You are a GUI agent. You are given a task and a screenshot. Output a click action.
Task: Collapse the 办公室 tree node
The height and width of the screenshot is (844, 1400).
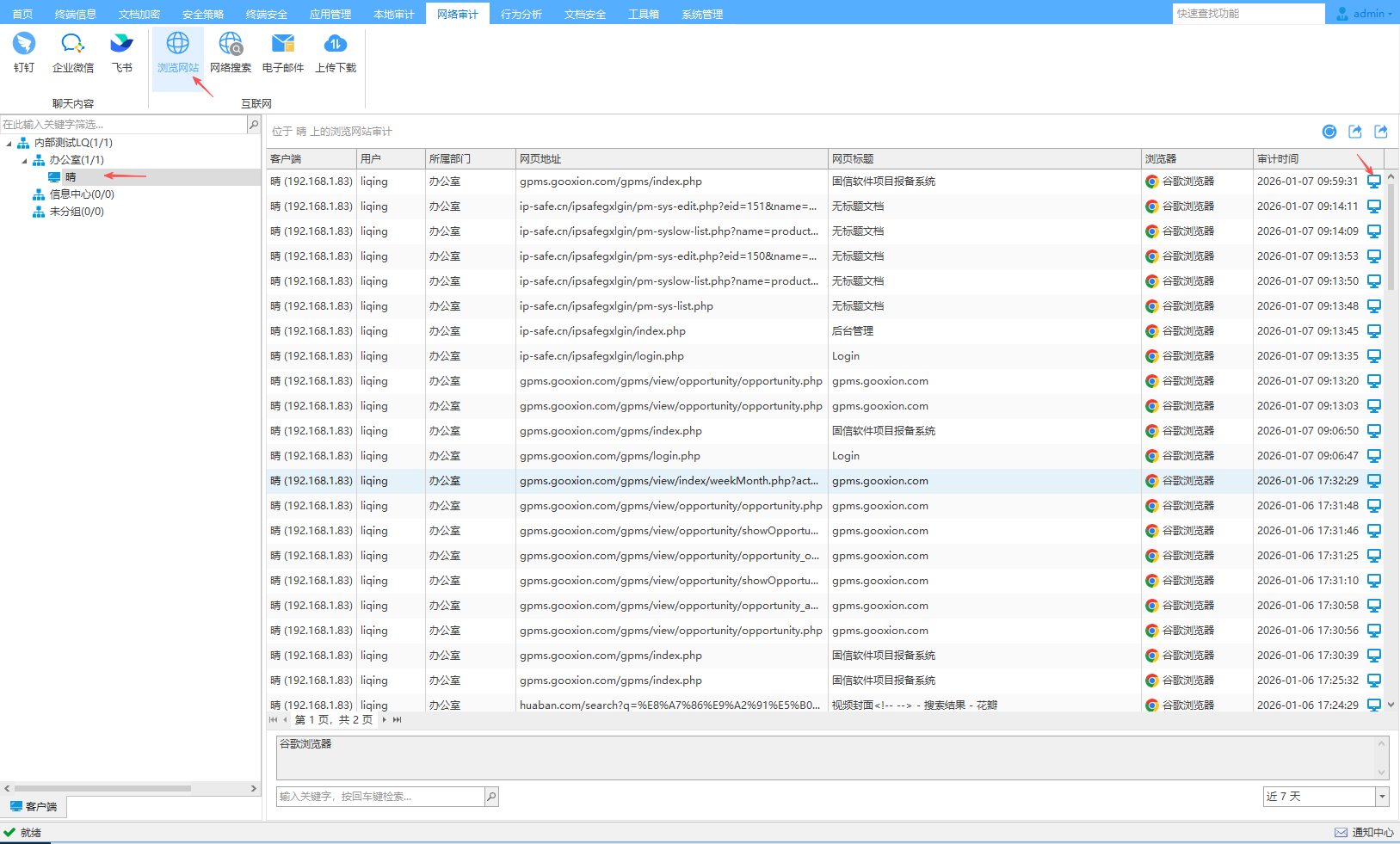[24, 160]
